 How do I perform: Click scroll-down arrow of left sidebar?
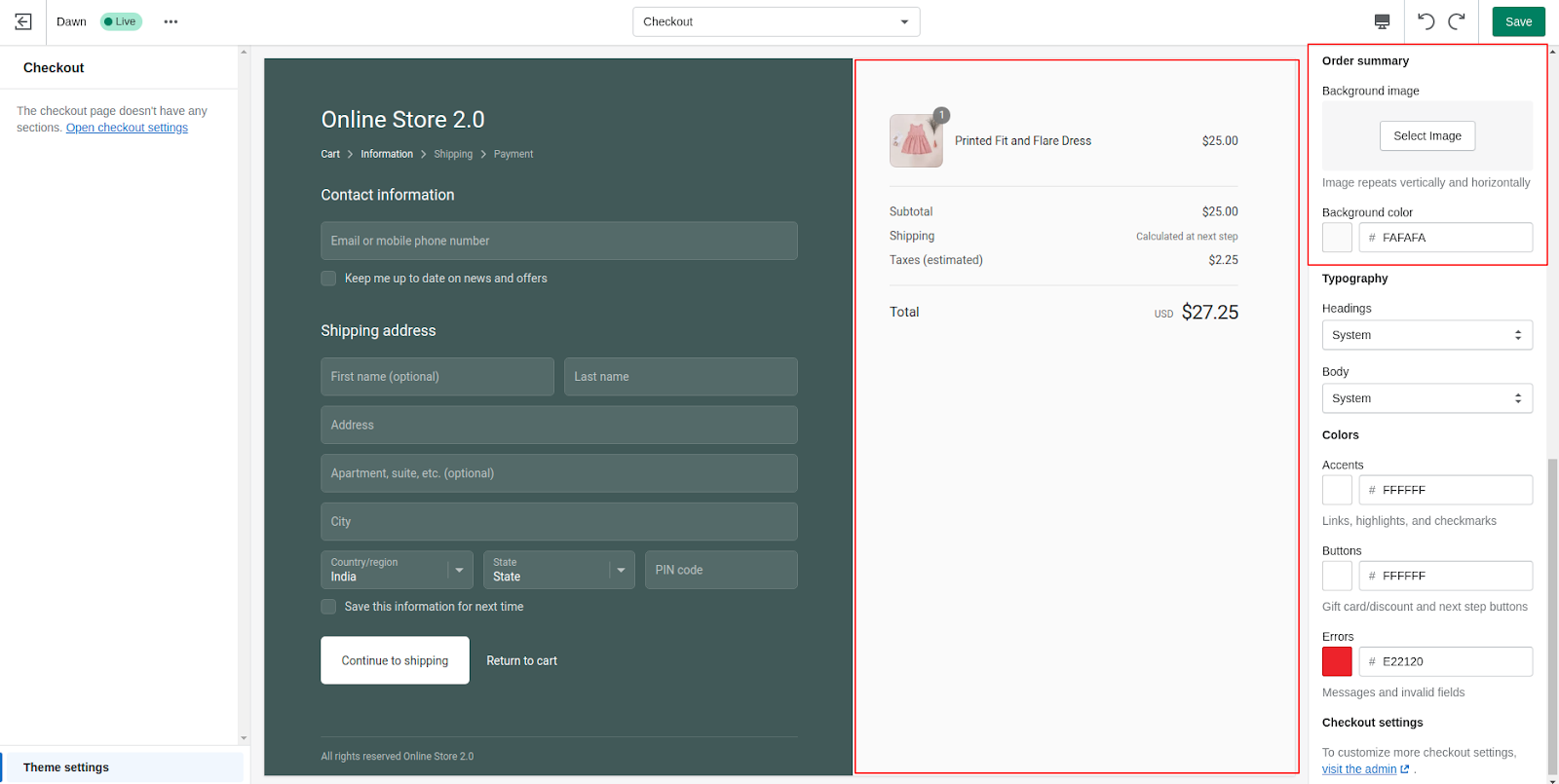(x=244, y=738)
